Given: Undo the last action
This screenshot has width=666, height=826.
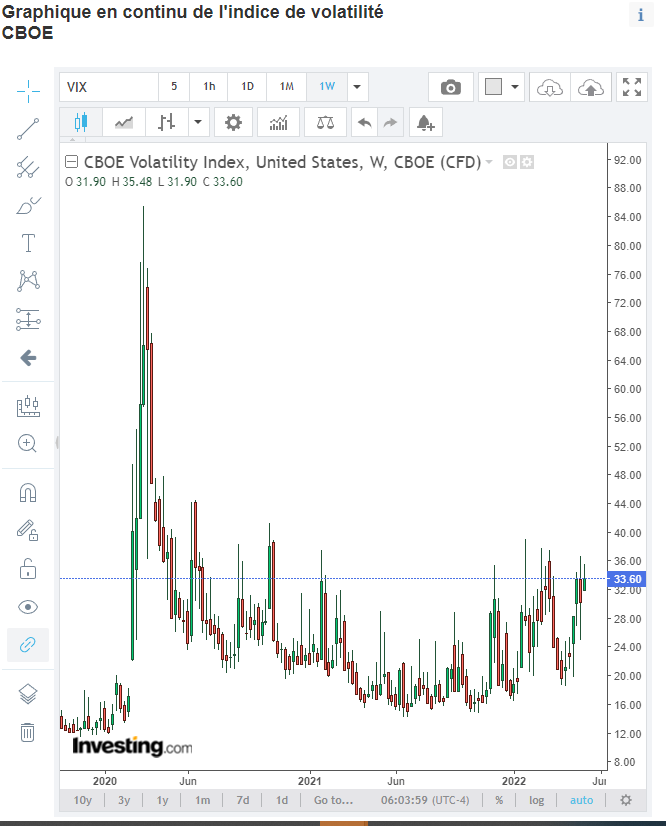Looking at the screenshot, I should (365, 122).
